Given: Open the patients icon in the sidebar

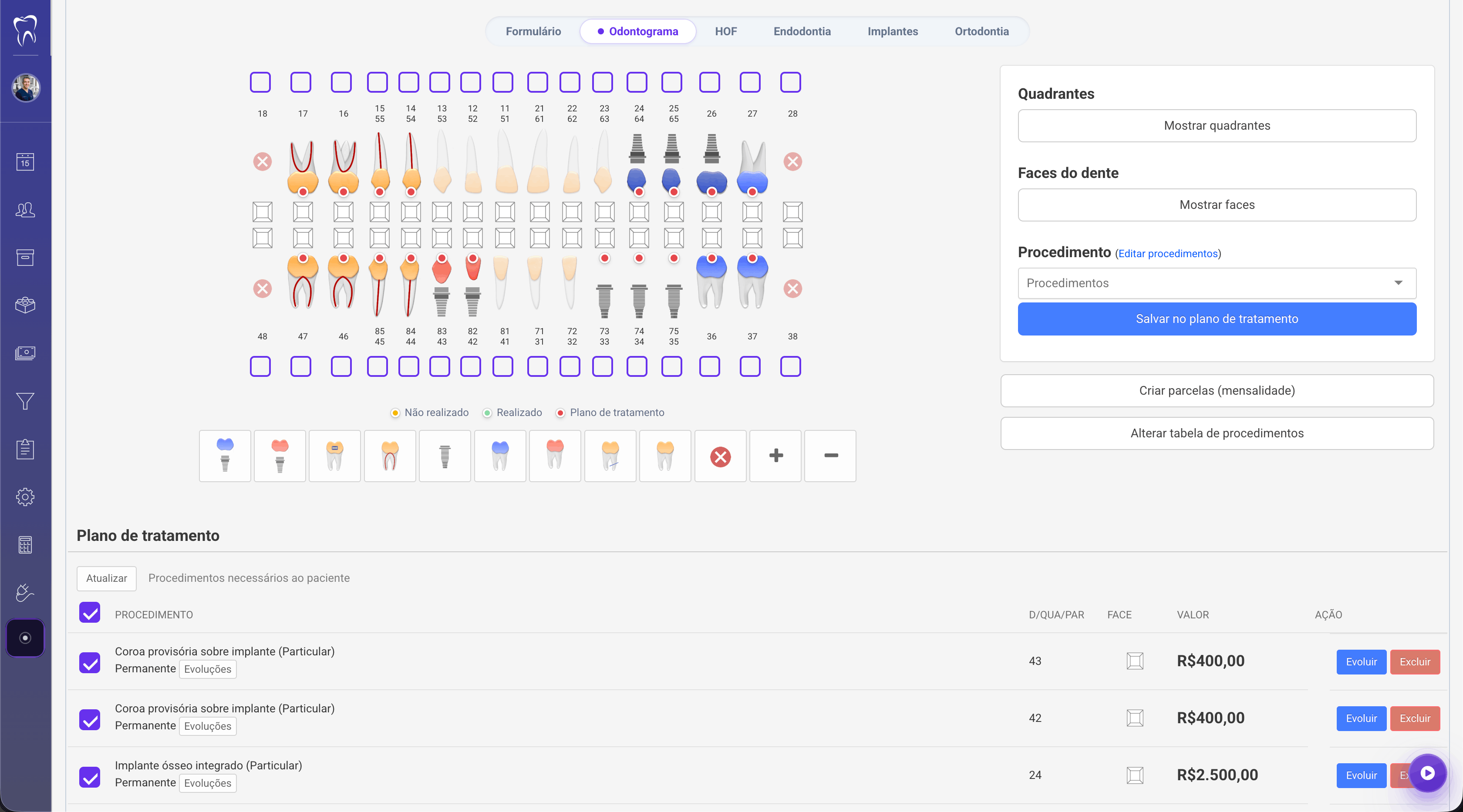Looking at the screenshot, I should click(25, 210).
